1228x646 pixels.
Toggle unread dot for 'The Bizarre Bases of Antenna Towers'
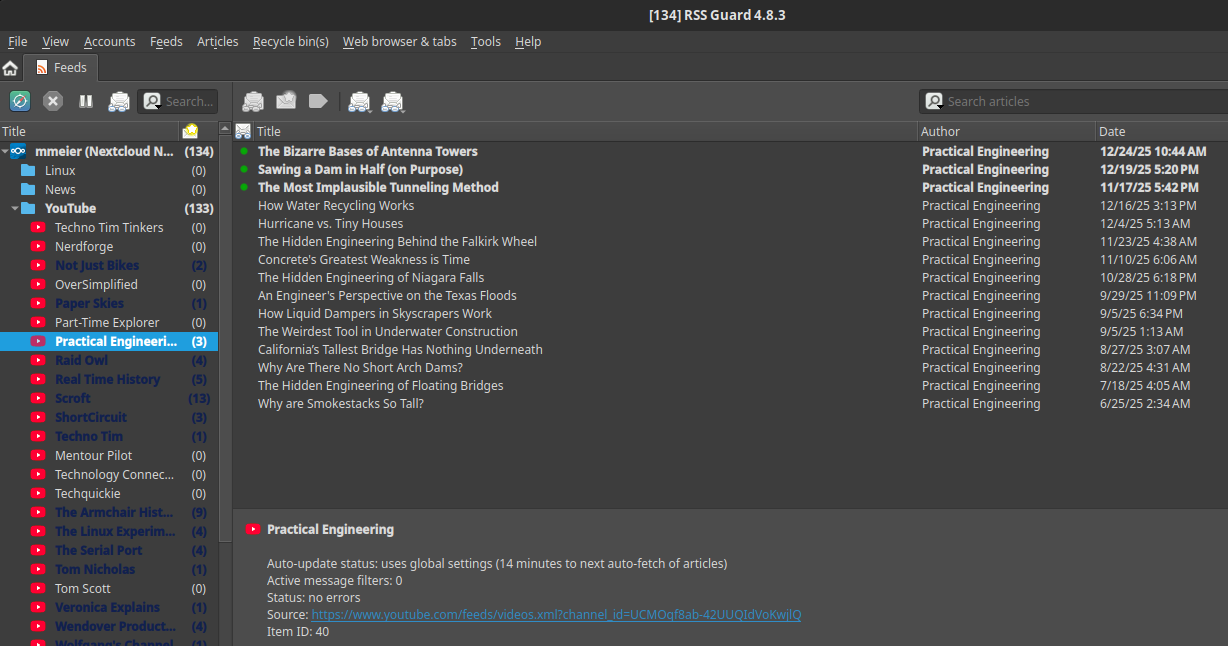pyautogui.click(x=246, y=151)
